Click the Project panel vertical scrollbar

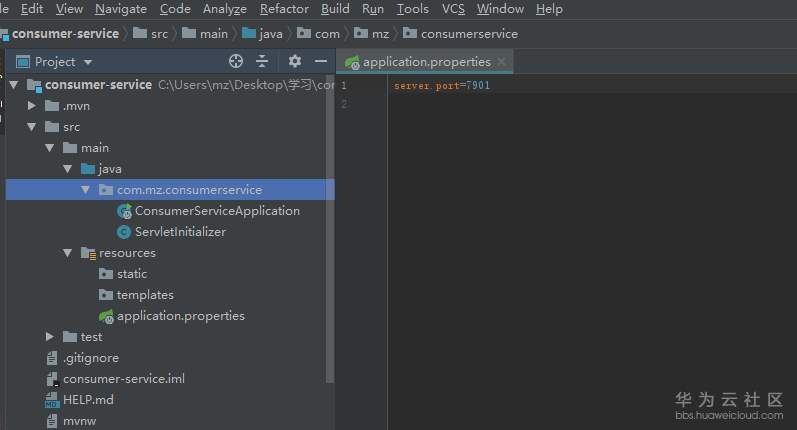(x=330, y=229)
